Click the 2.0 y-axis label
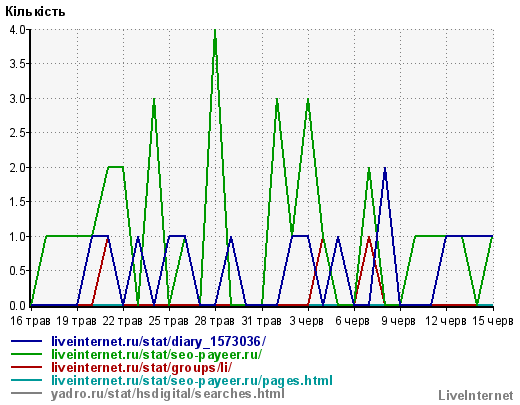The image size is (520, 405). pos(17,167)
